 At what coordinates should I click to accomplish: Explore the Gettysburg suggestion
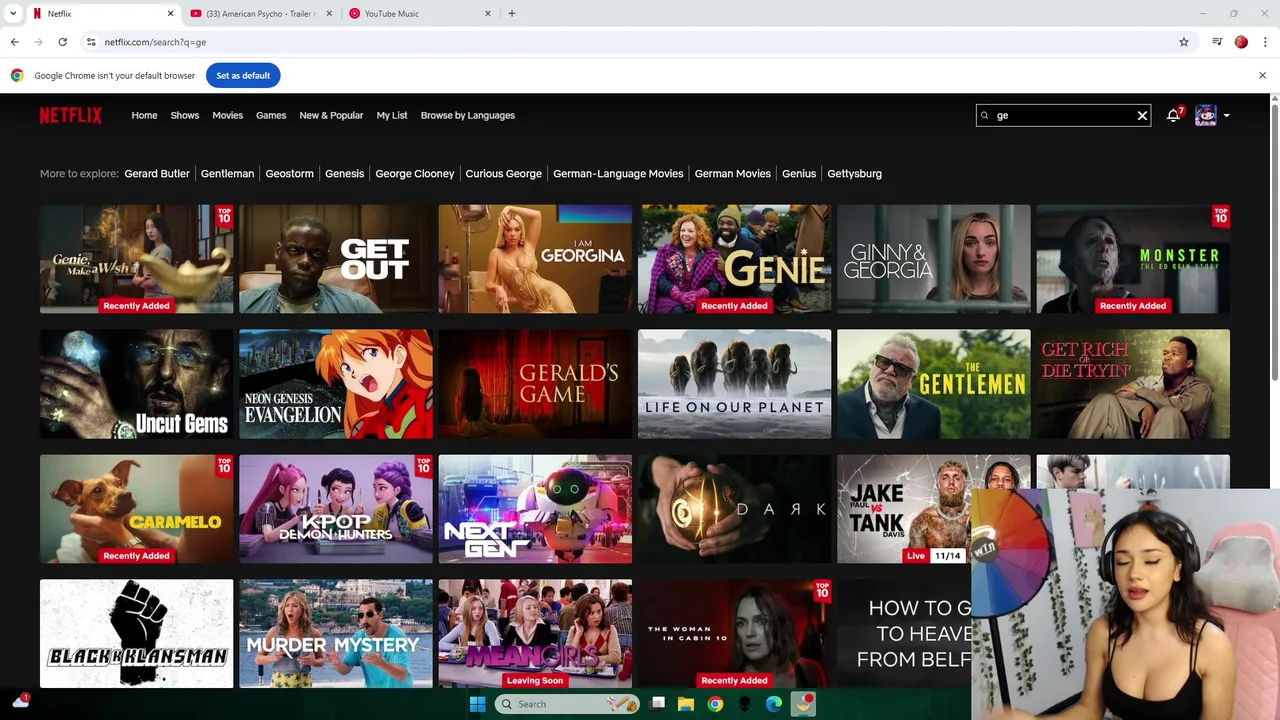(855, 173)
